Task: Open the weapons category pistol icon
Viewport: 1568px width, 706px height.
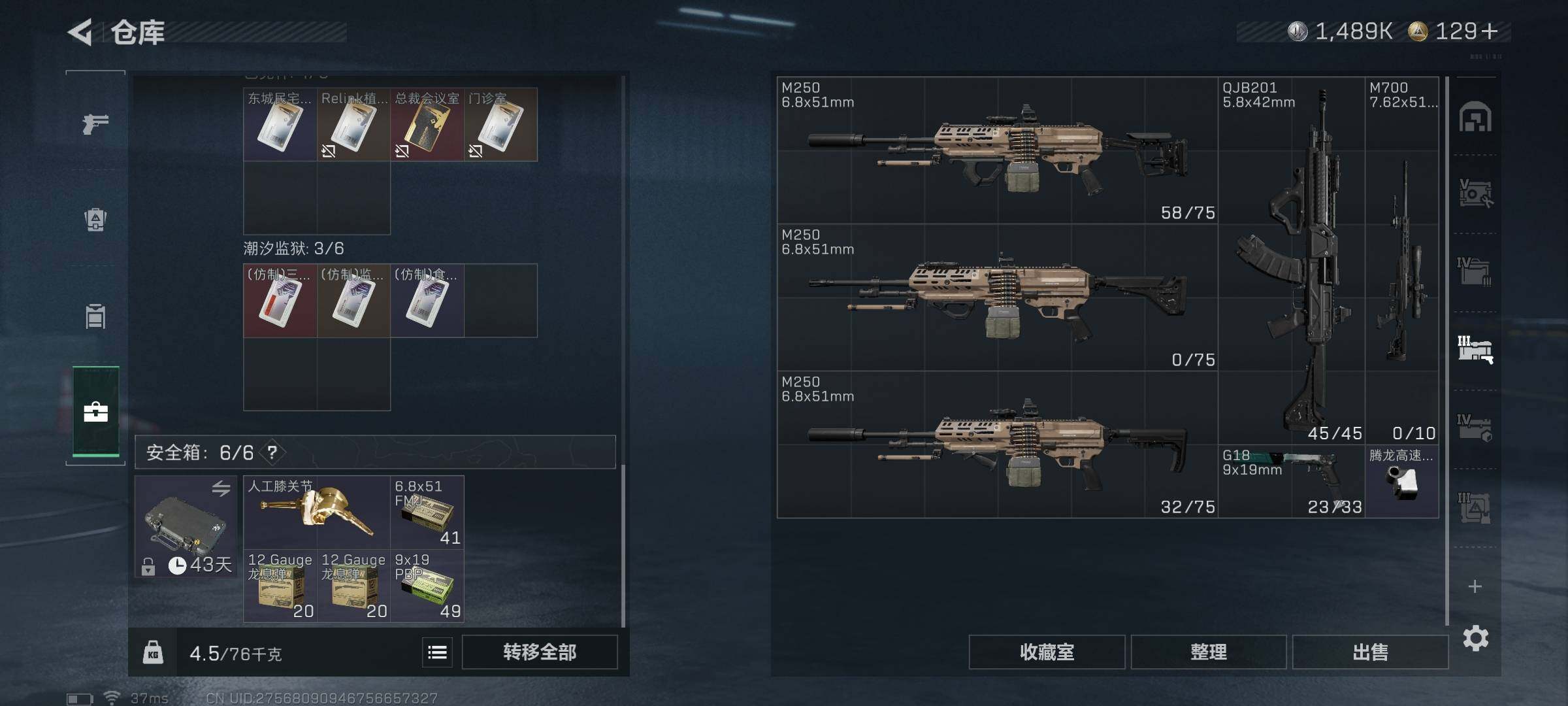Action: click(95, 123)
